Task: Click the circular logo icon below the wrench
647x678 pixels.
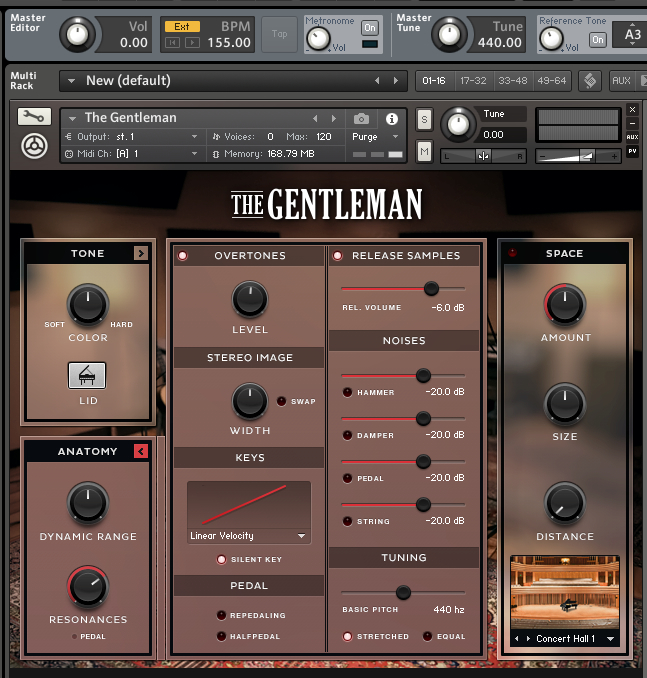Action: [34, 146]
